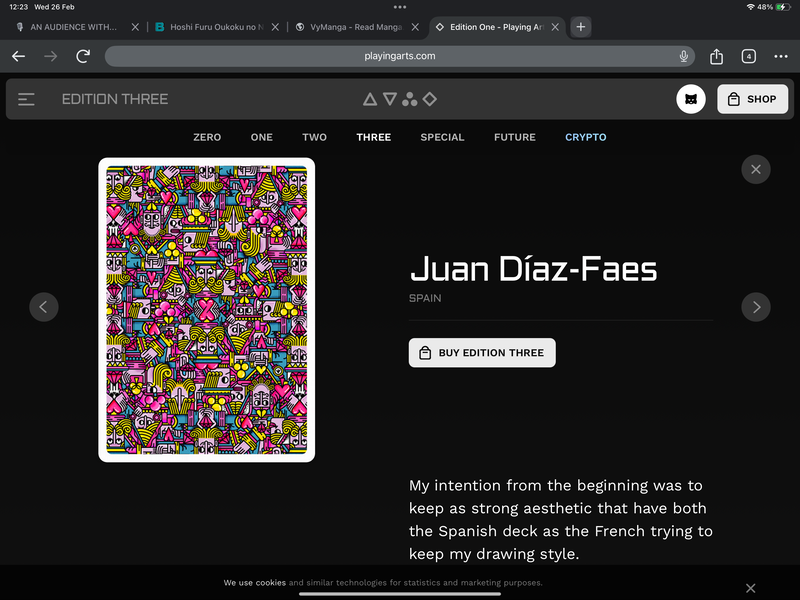Tap the microphone icon in address bar
This screenshot has height=600, width=800.
[684, 56]
